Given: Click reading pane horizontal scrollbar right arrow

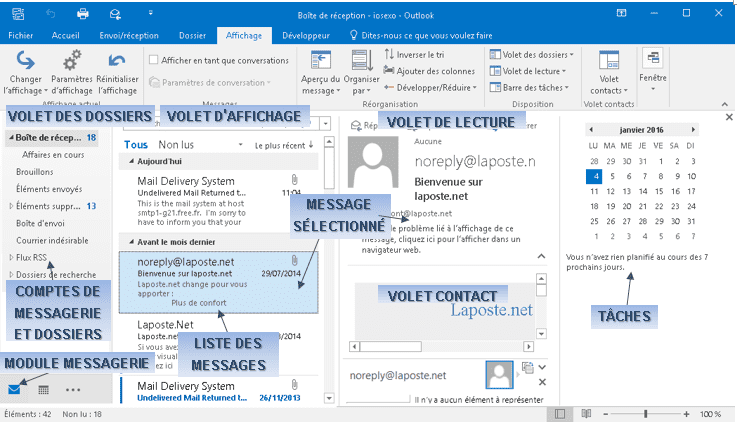Looking at the screenshot, I should click(x=528, y=346).
